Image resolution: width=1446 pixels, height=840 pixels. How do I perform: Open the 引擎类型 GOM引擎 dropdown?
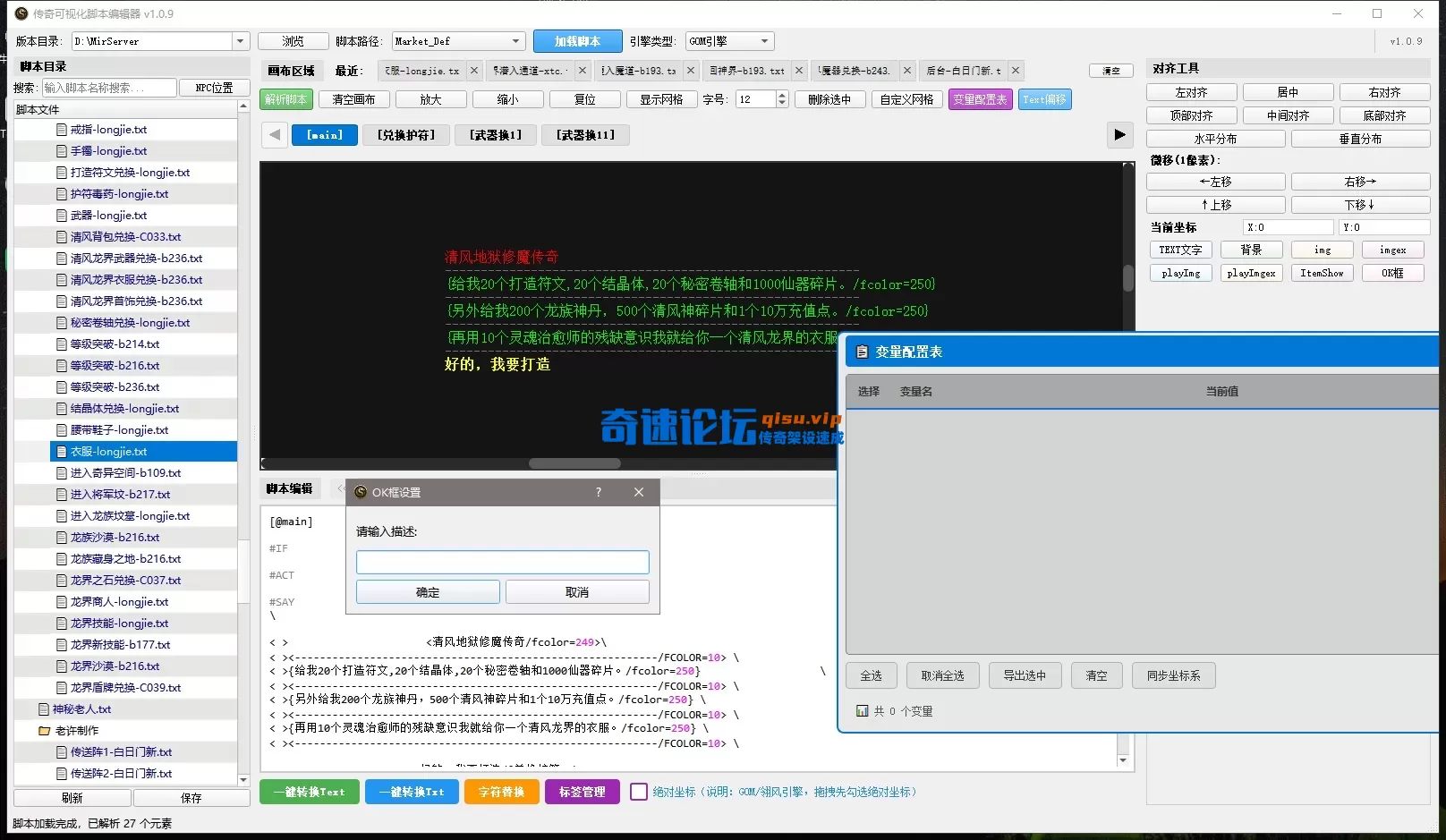[764, 41]
